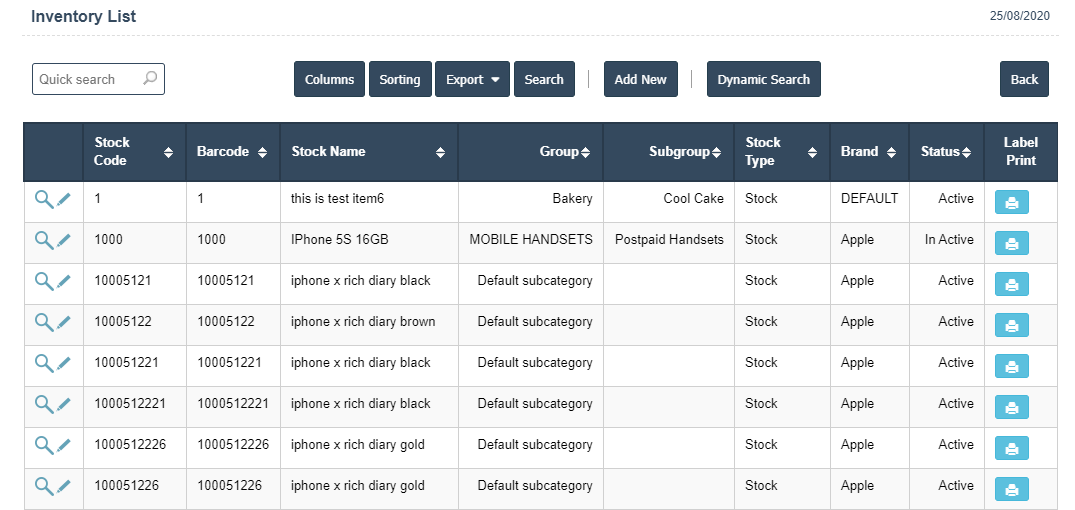The height and width of the screenshot is (510, 1075).
Task: Open Dynamic Search
Action: tap(763, 80)
